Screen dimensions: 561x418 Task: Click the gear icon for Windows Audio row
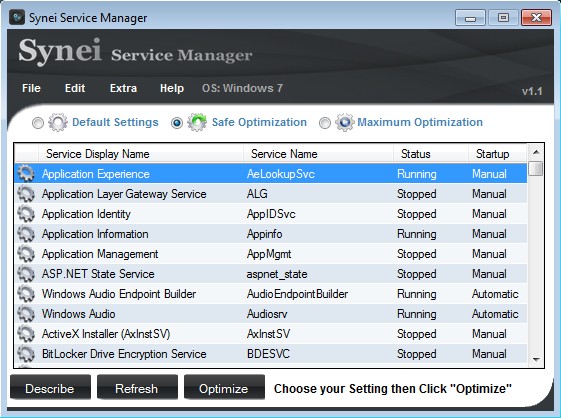26,314
